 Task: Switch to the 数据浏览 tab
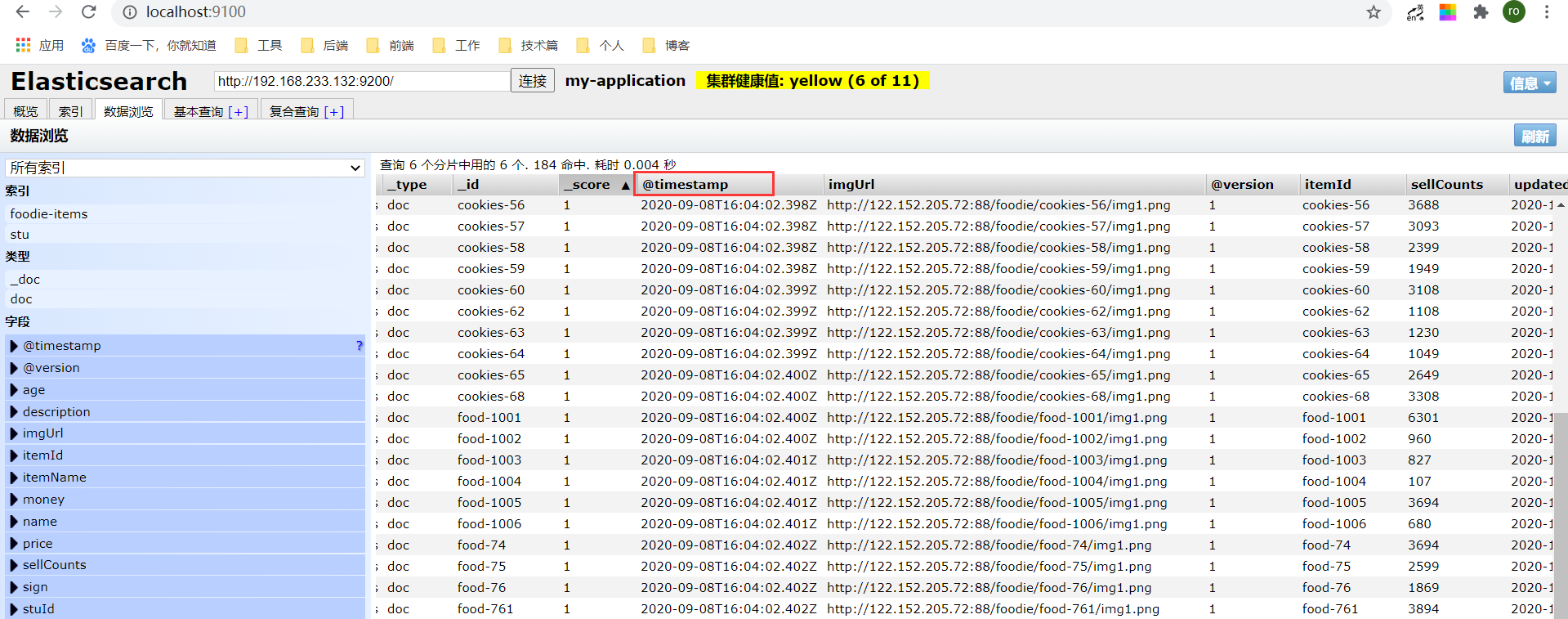128,110
